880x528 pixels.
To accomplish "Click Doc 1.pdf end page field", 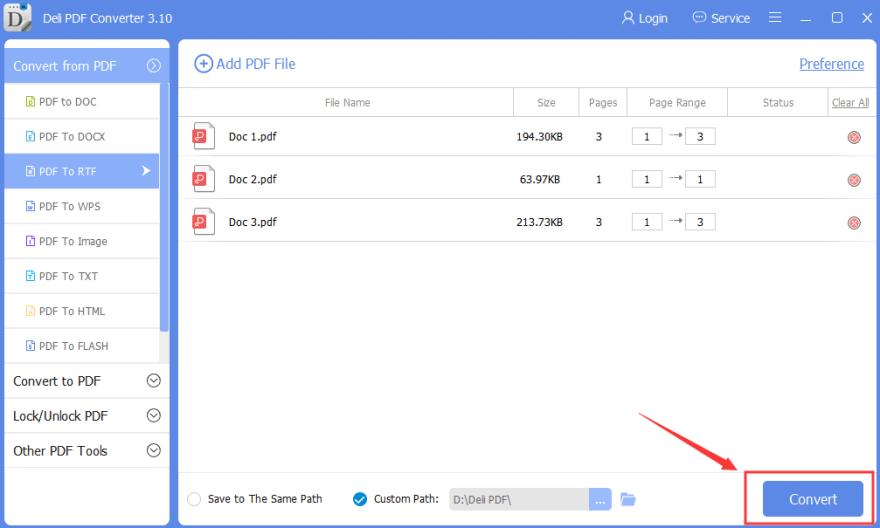I will click(700, 136).
